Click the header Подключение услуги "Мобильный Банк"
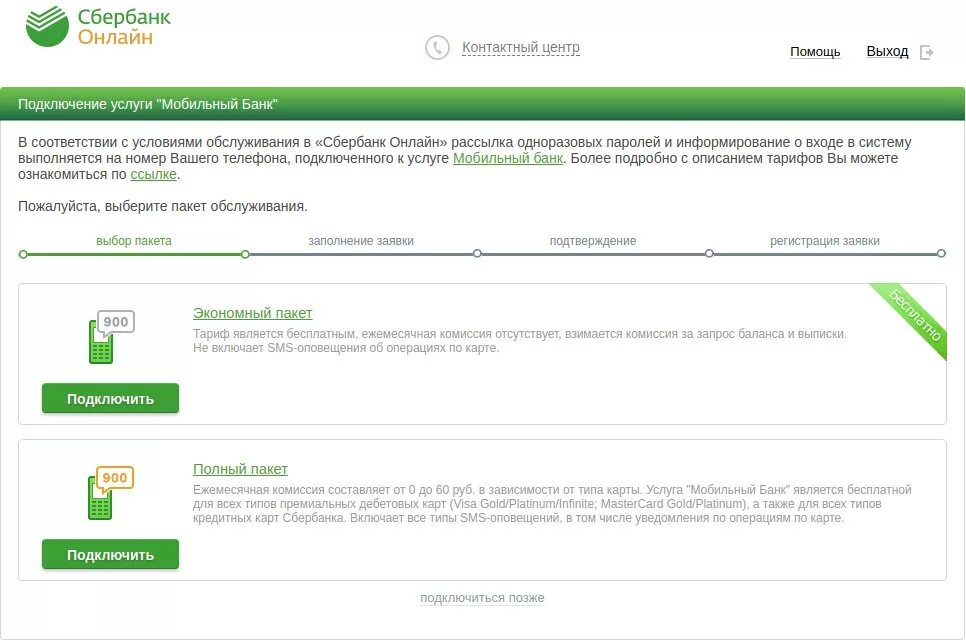The image size is (966, 640). pos(148,104)
